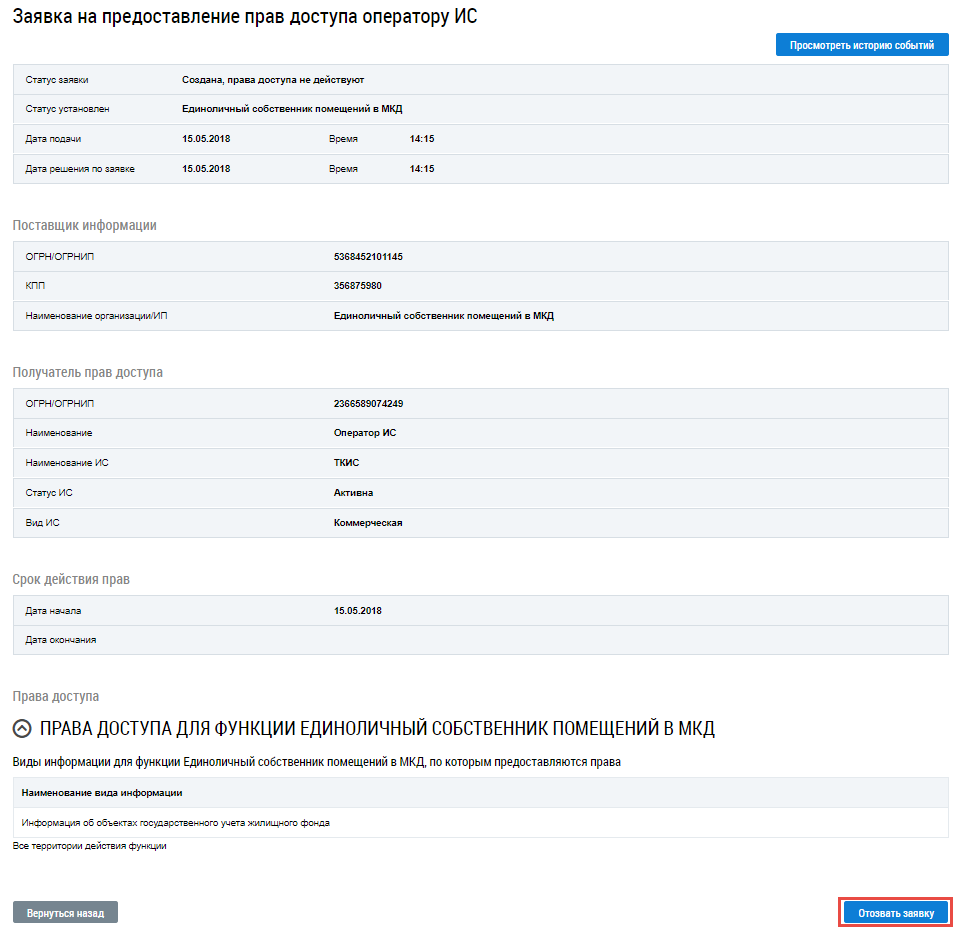Collapse the access rights section chevron icon
Image resolution: width=963 pixels, height=935 pixels.
pyautogui.click(x=22, y=729)
